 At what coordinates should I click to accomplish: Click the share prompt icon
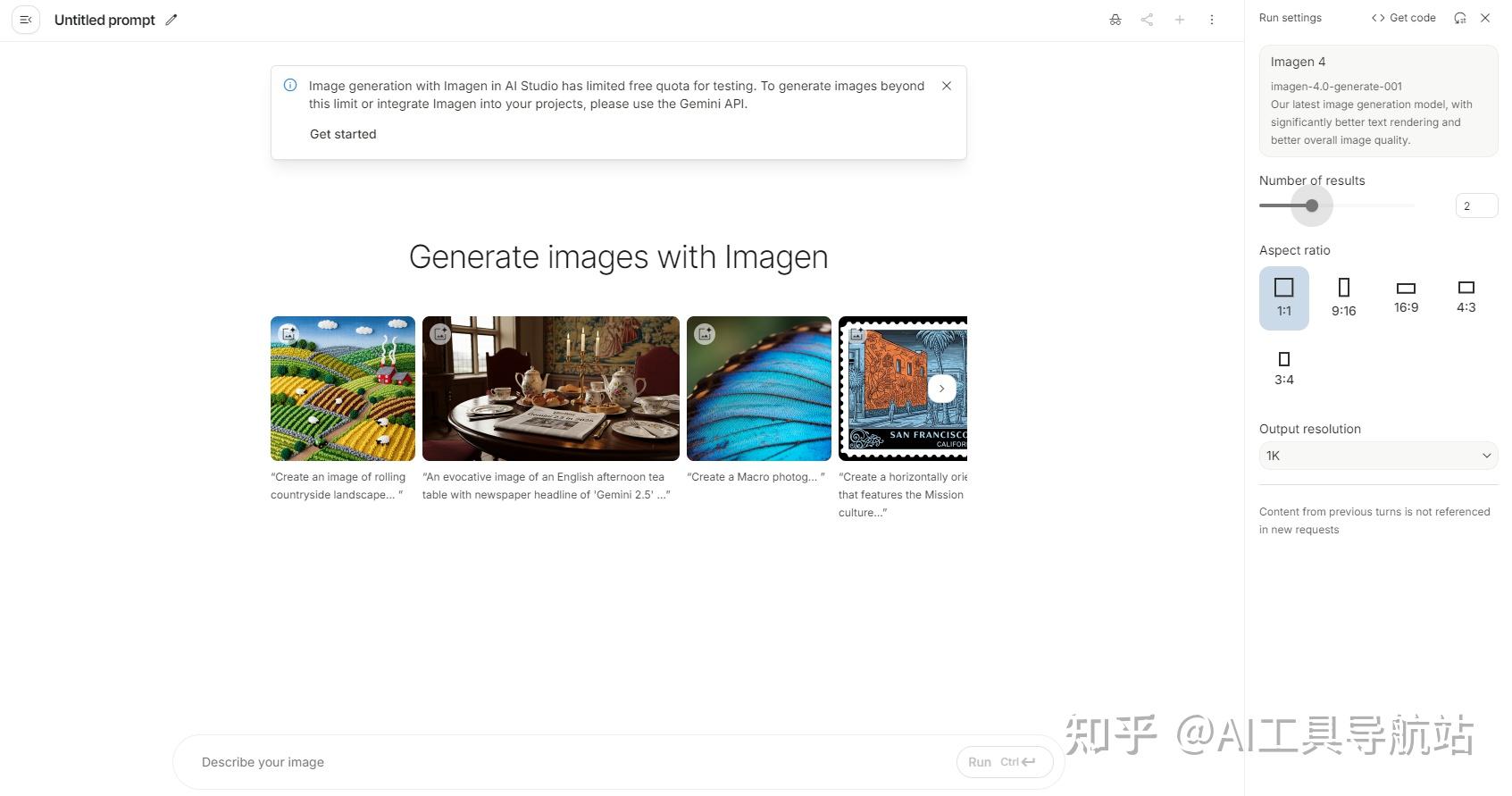point(1147,20)
